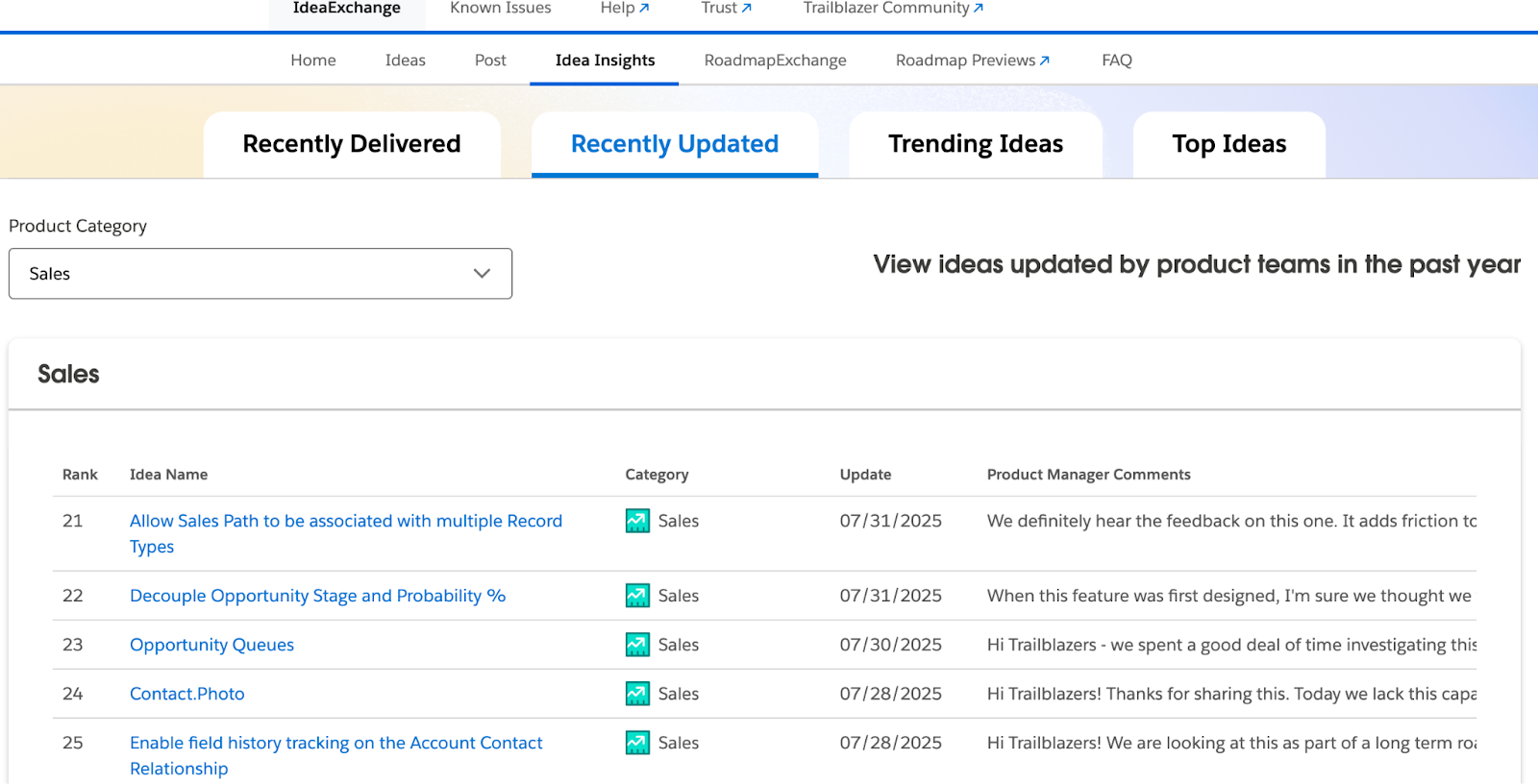Open the Roadmap Previews nav item
This screenshot has height=784, width=1538.
coord(973,61)
